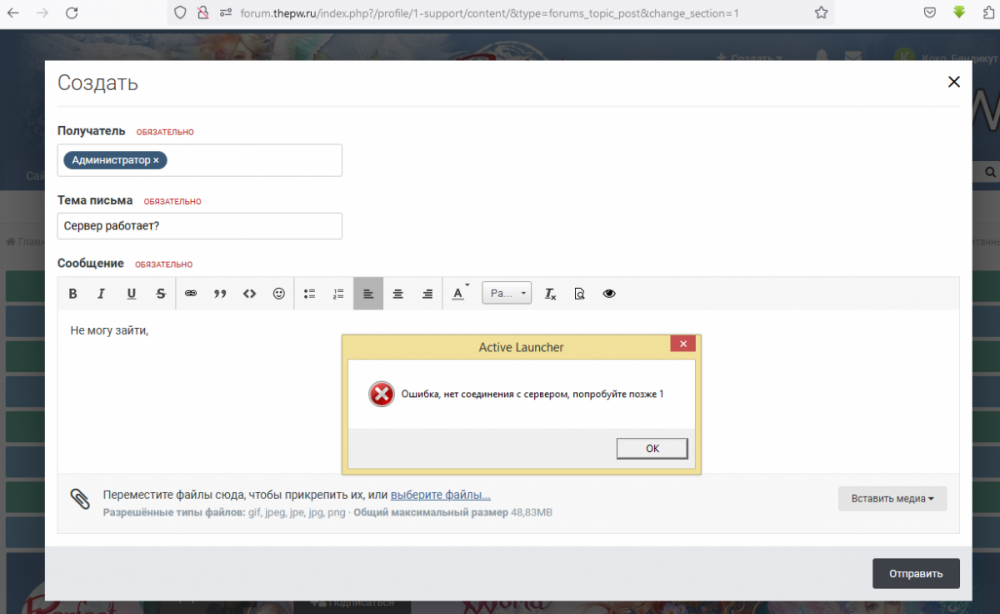Select right text alignment
The image size is (1000, 614).
[427, 293]
